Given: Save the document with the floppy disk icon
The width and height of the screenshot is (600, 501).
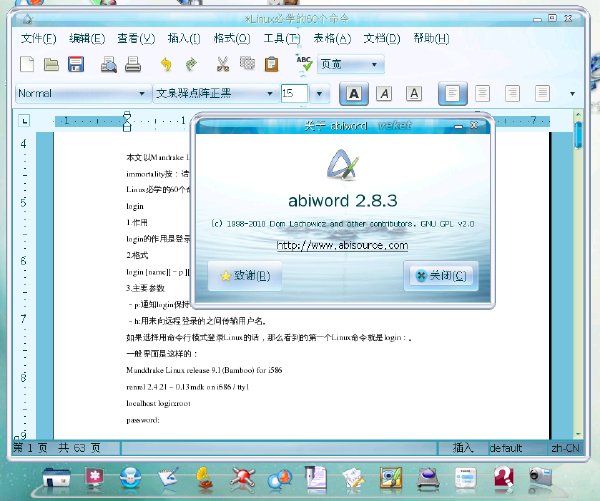Looking at the screenshot, I should click(x=76, y=64).
